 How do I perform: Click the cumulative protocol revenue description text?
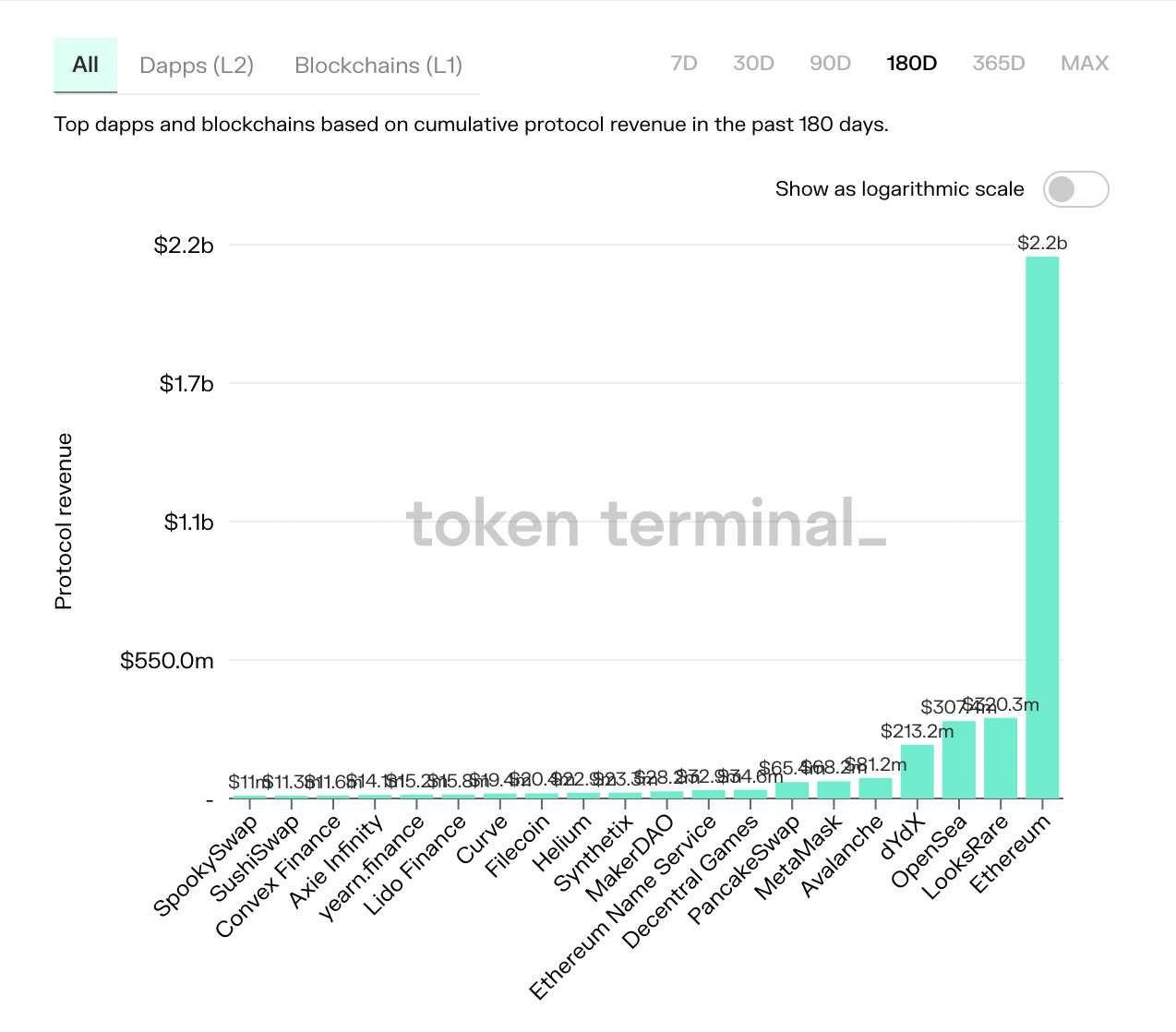click(471, 124)
